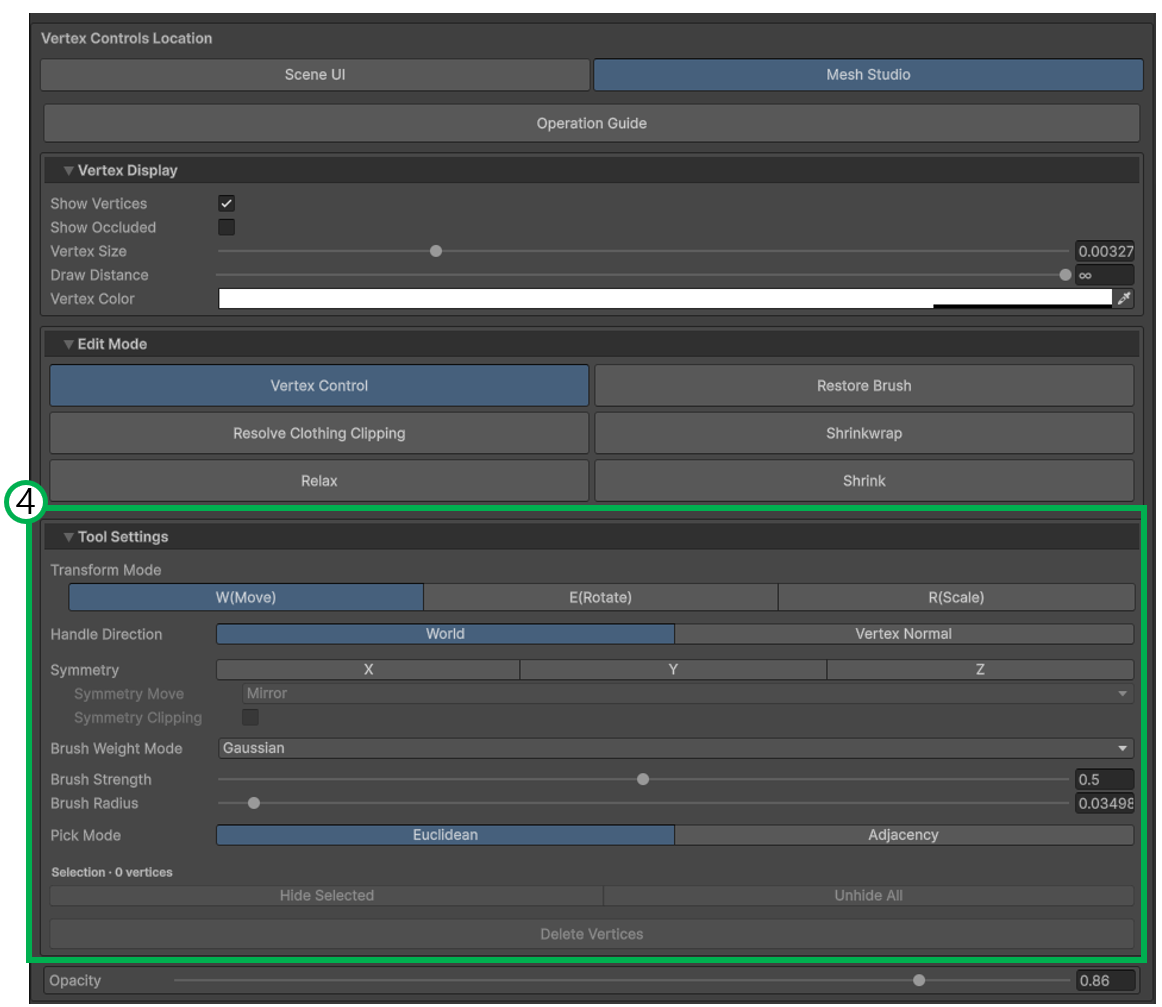Click the Vertex Size slider handle

[x=436, y=251]
